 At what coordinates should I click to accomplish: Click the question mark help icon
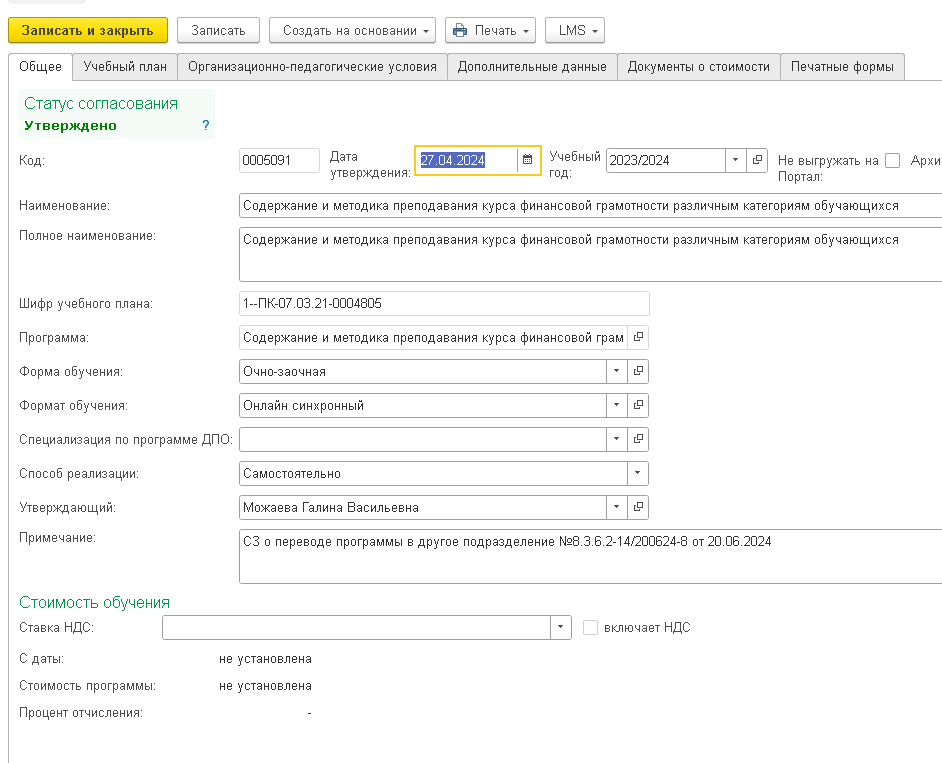click(x=205, y=125)
